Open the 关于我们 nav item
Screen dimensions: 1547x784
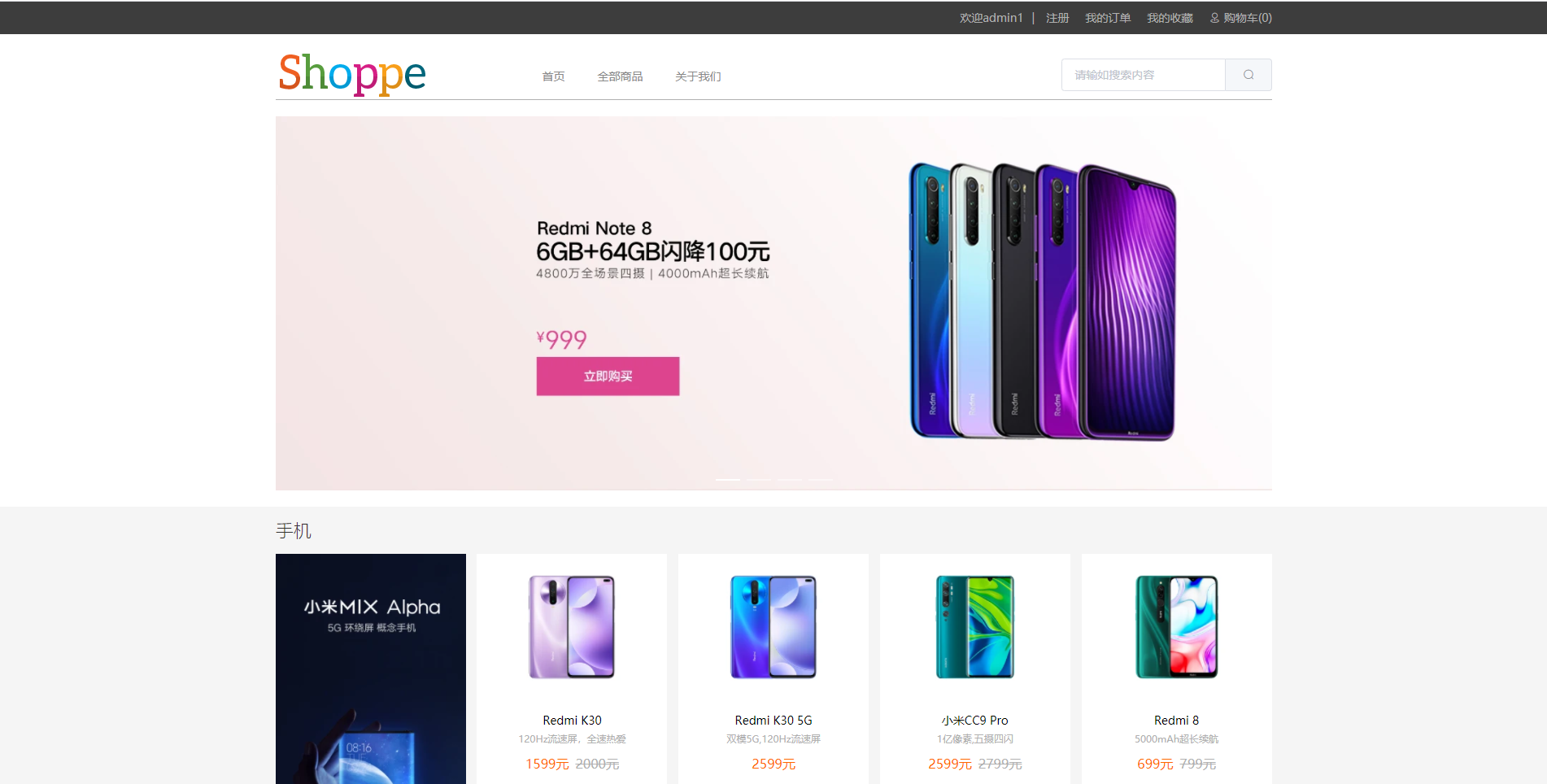tap(698, 76)
